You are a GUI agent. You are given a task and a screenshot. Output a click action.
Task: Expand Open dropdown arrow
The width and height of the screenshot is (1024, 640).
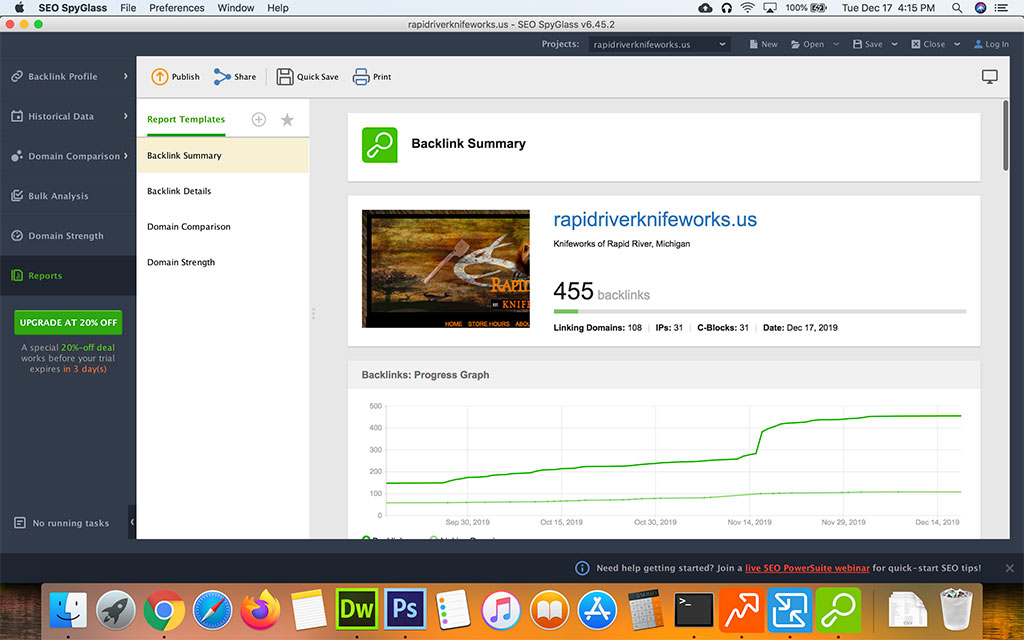[836, 44]
